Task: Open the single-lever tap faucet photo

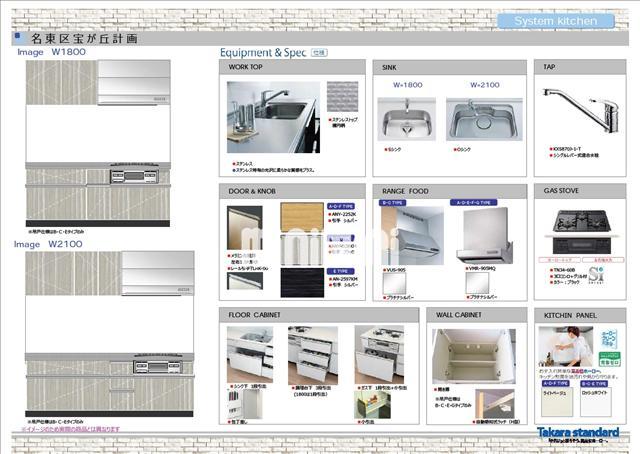Action: (x=581, y=110)
